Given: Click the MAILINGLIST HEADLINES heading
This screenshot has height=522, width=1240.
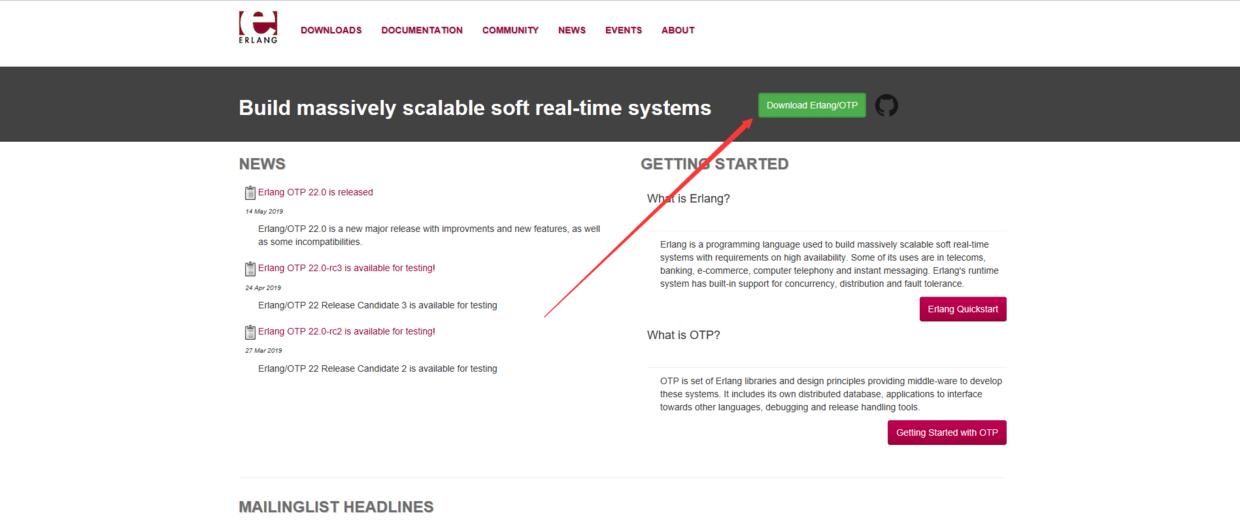Looking at the screenshot, I should pos(336,507).
